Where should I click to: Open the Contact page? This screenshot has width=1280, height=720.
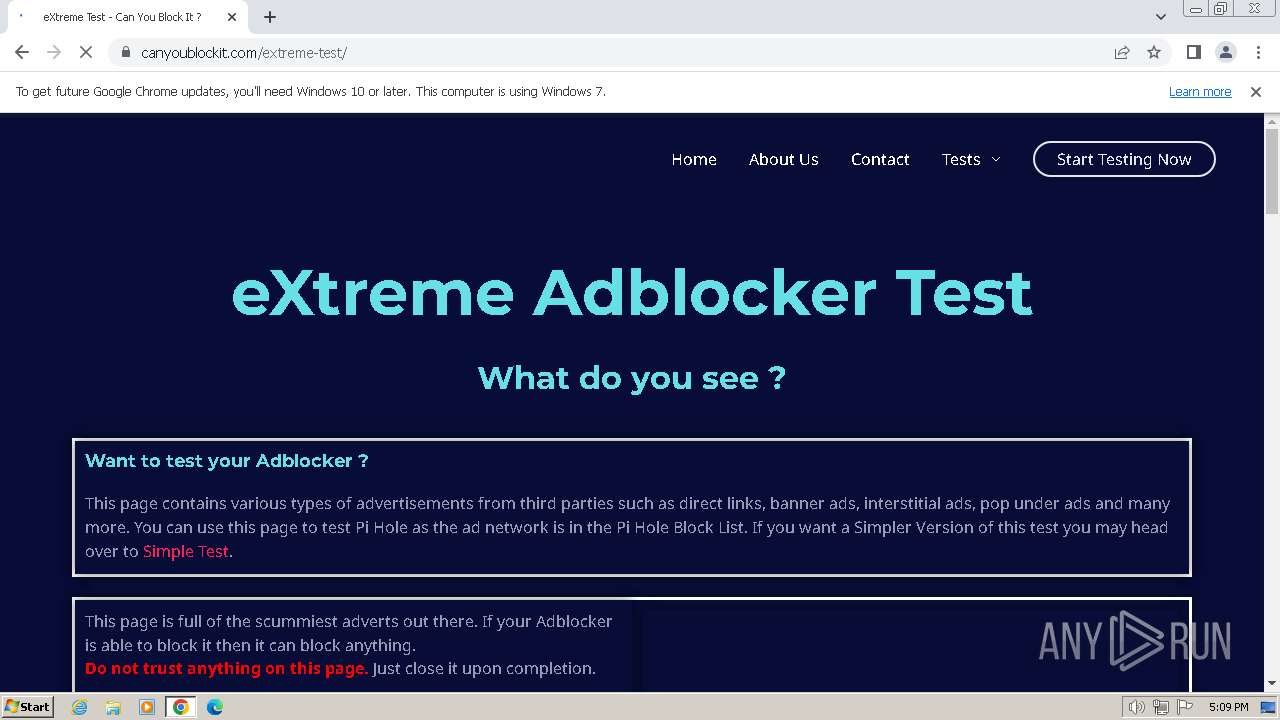click(x=880, y=159)
